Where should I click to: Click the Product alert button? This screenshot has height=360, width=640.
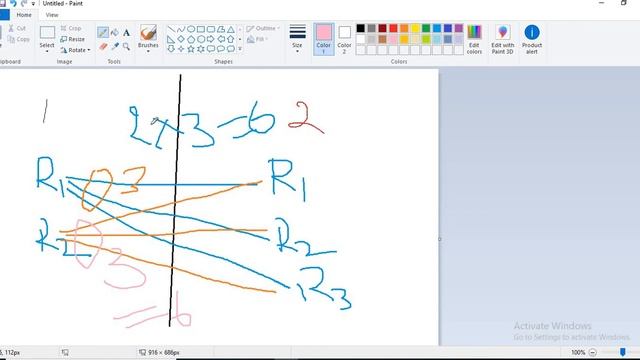click(x=532, y=39)
